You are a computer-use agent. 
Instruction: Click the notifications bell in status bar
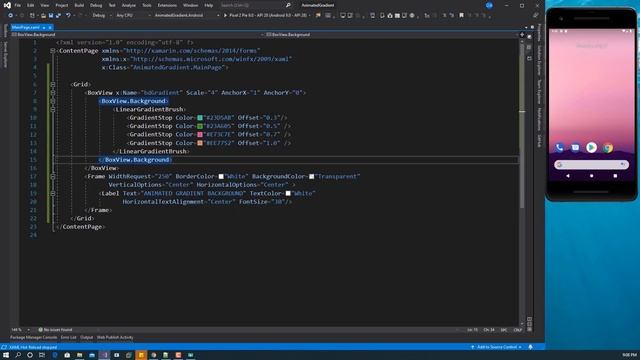point(531,347)
